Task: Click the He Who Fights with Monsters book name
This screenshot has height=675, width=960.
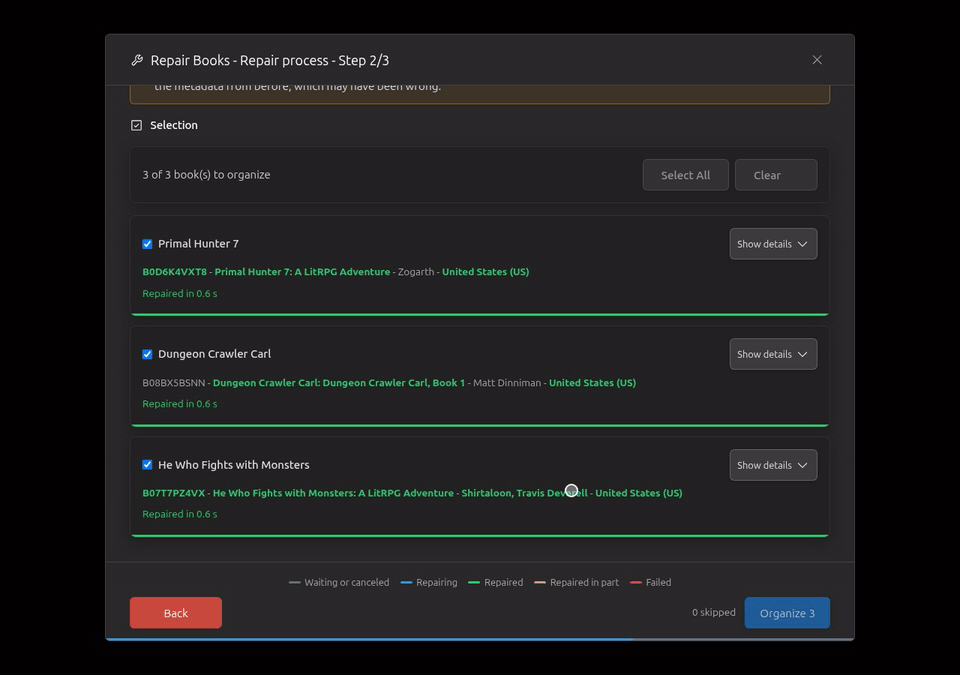Action: click(234, 465)
